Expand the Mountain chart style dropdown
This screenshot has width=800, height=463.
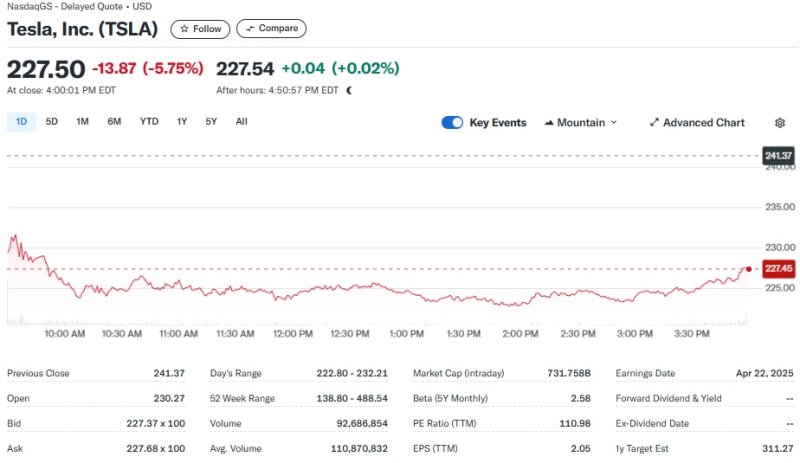point(613,123)
